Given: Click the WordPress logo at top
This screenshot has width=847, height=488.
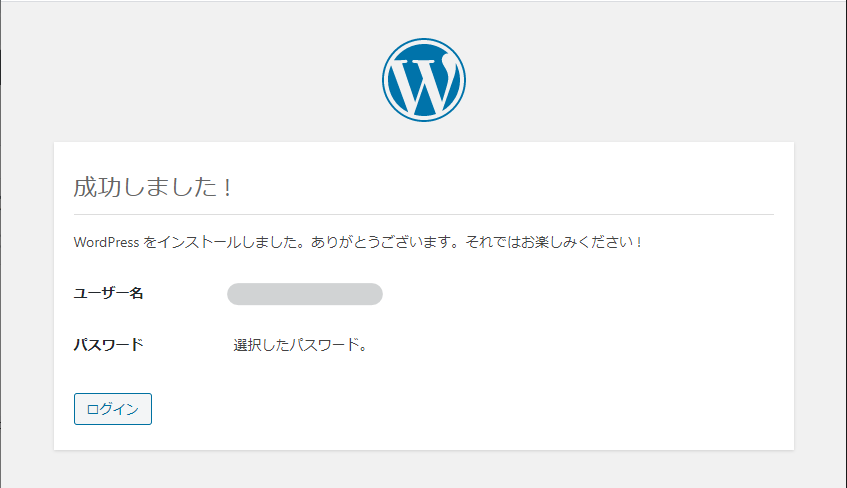Looking at the screenshot, I should point(424,80).
